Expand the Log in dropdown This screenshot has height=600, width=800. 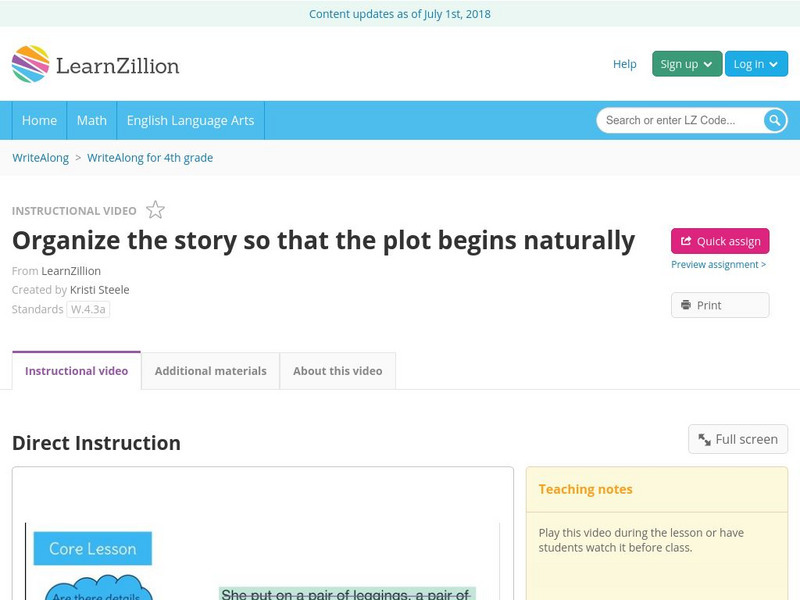pyautogui.click(x=756, y=64)
